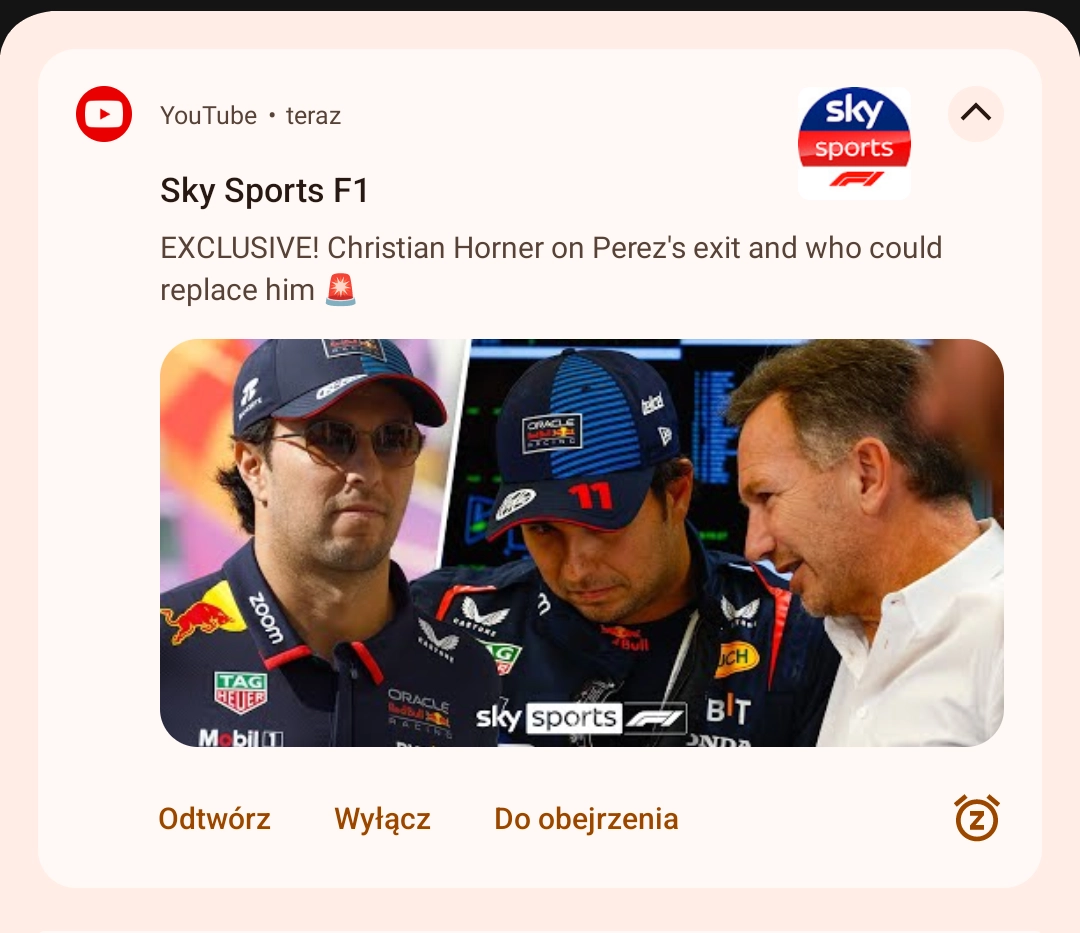The height and width of the screenshot is (933, 1080).
Task: Open the Sky Sports F1 channel avatar
Action: pos(854,143)
